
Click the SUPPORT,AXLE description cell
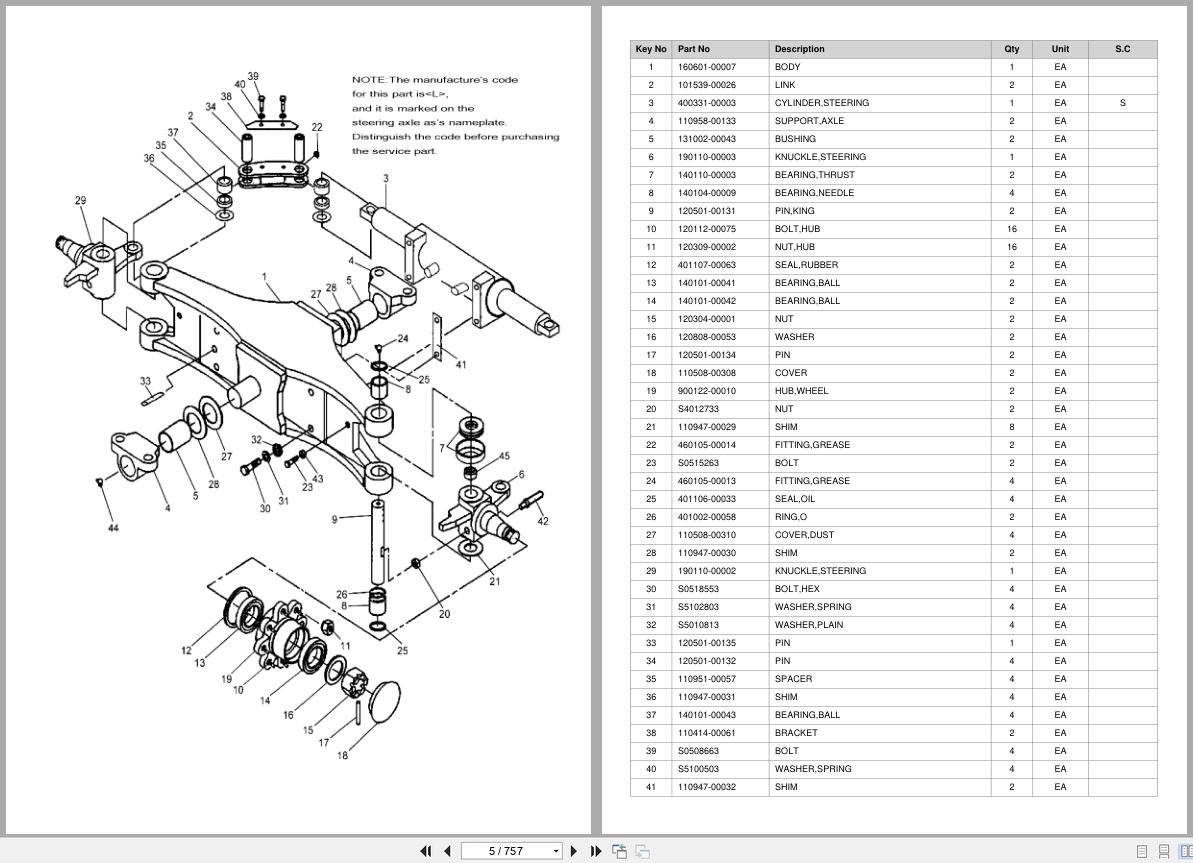pos(880,121)
